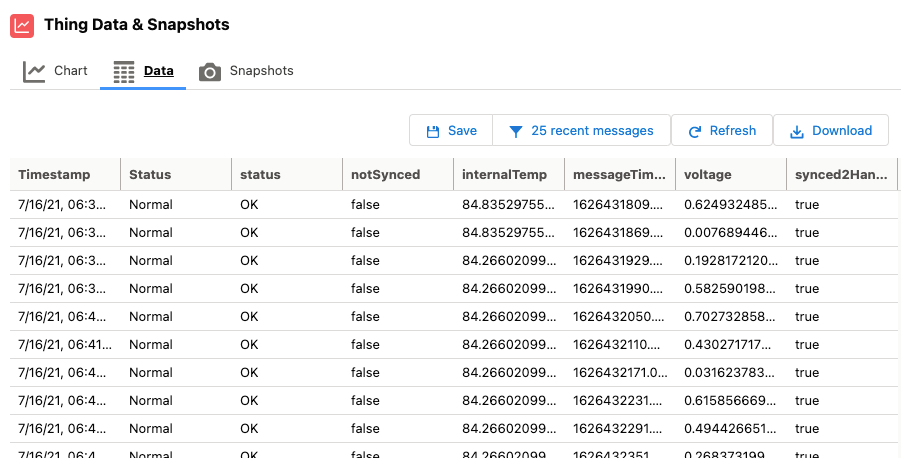Click the Thing Data & Snapshots title
Viewport: 912px width, 475px height.
137,24
